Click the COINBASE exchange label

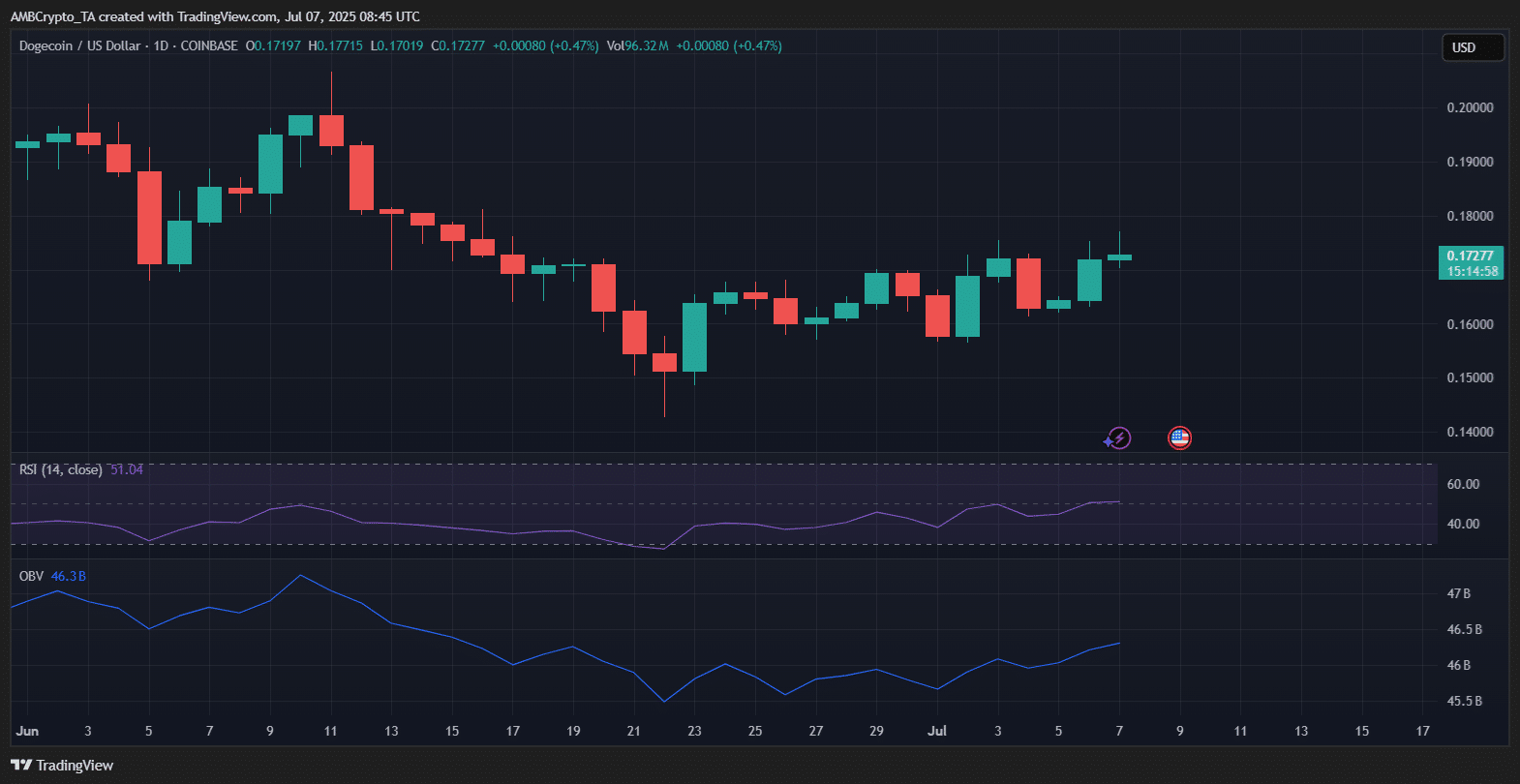[x=209, y=45]
